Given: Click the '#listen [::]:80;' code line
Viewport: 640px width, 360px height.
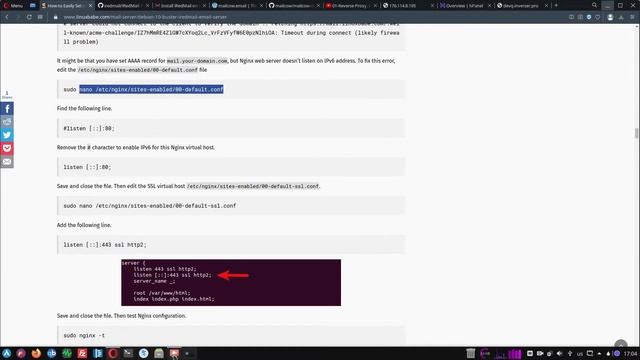Looking at the screenshot, I should click(x=89, y=128).
